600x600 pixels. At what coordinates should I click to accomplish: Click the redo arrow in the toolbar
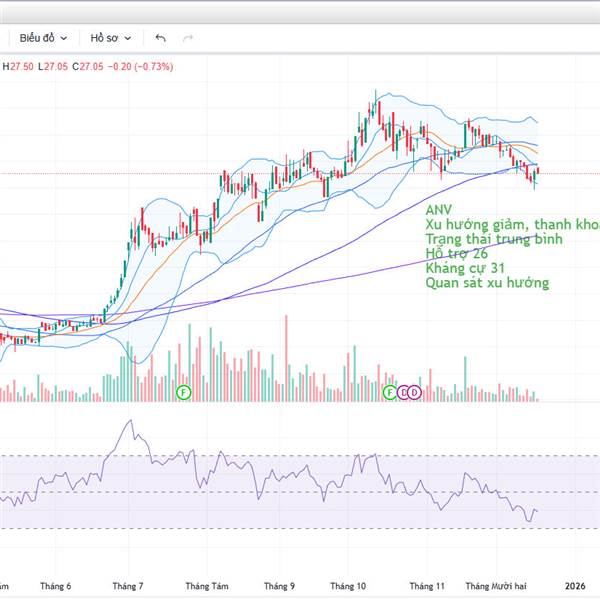click(x=187, y=38)
